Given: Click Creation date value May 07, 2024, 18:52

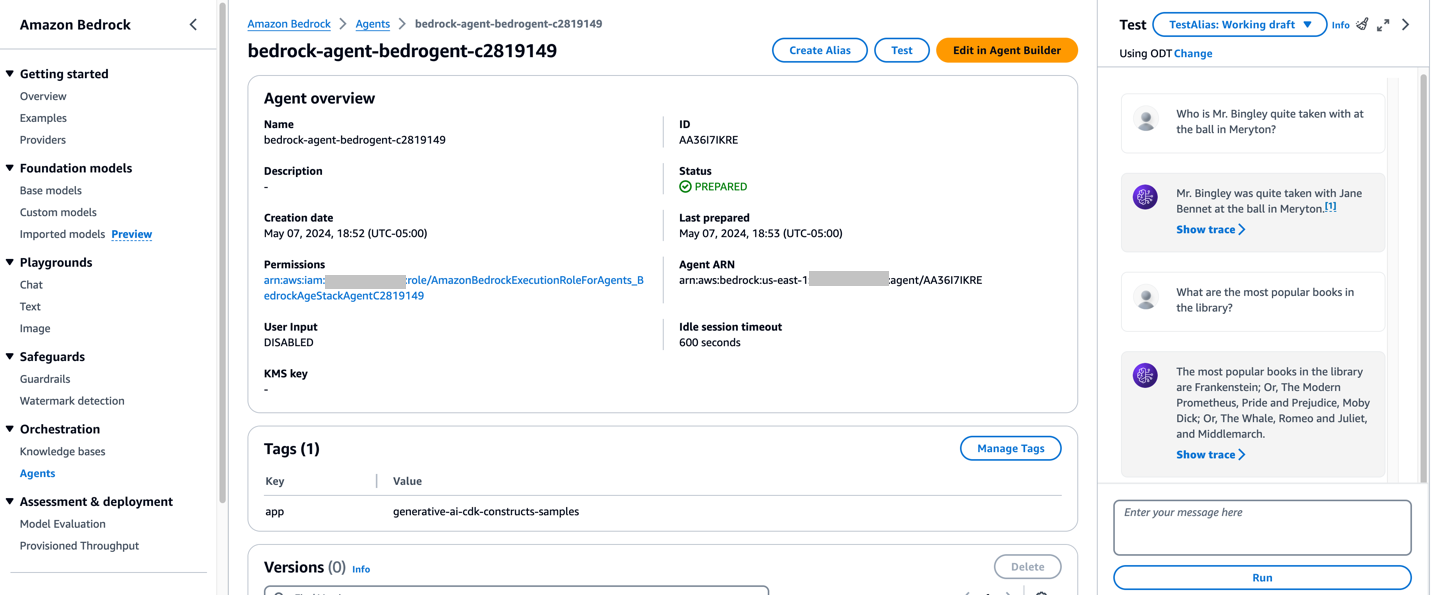Looking at the screenshot, I should coord(345,234).
